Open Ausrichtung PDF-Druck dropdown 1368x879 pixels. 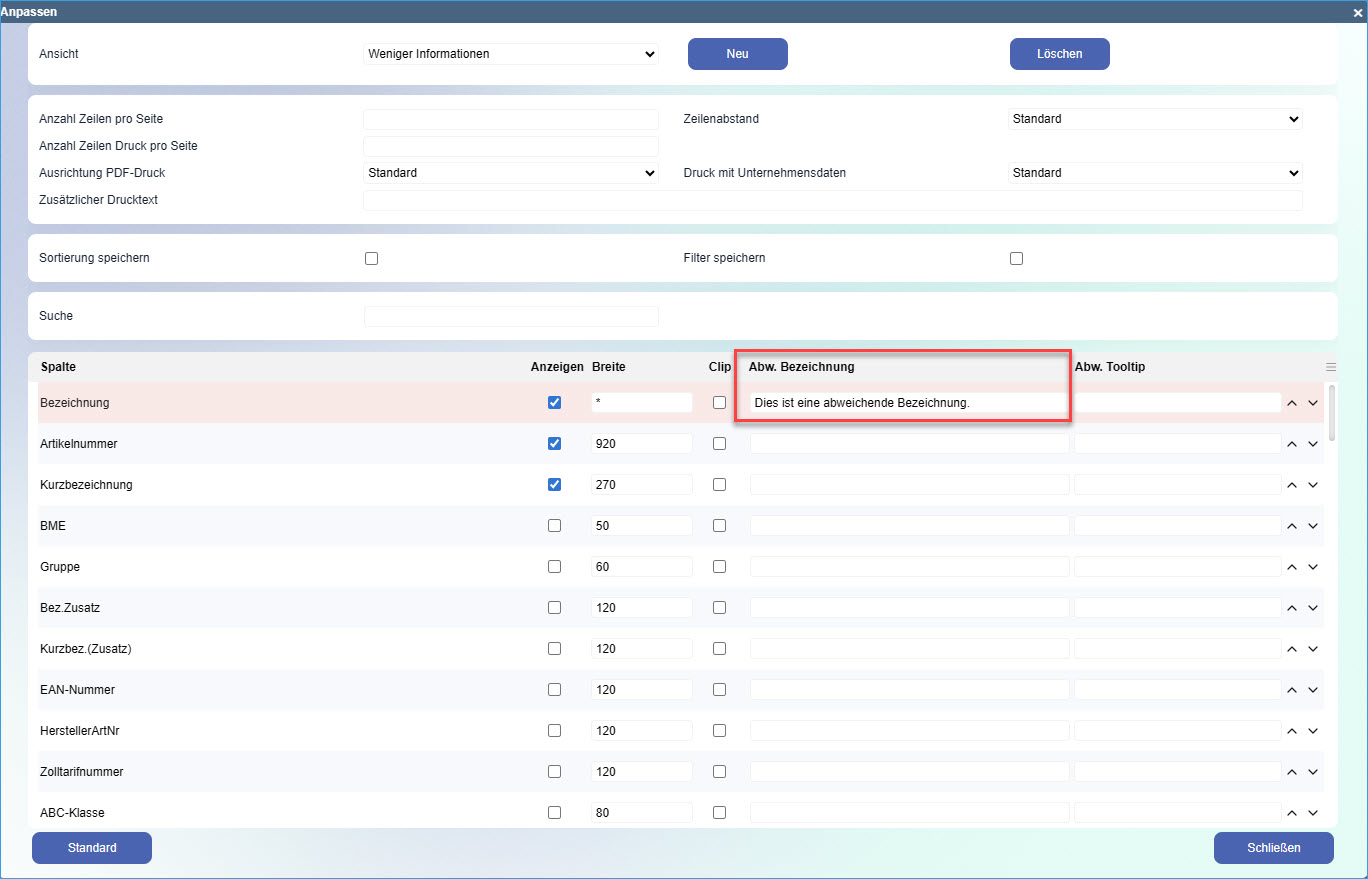(x=510, y=173)
